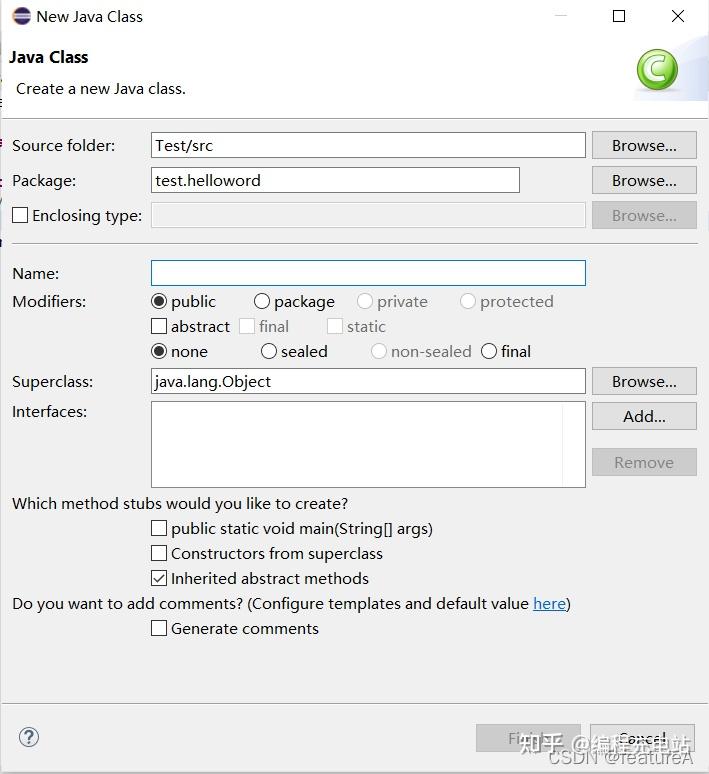Click into the Name text field
Screen dimensions: 709x774
point(368,273)
